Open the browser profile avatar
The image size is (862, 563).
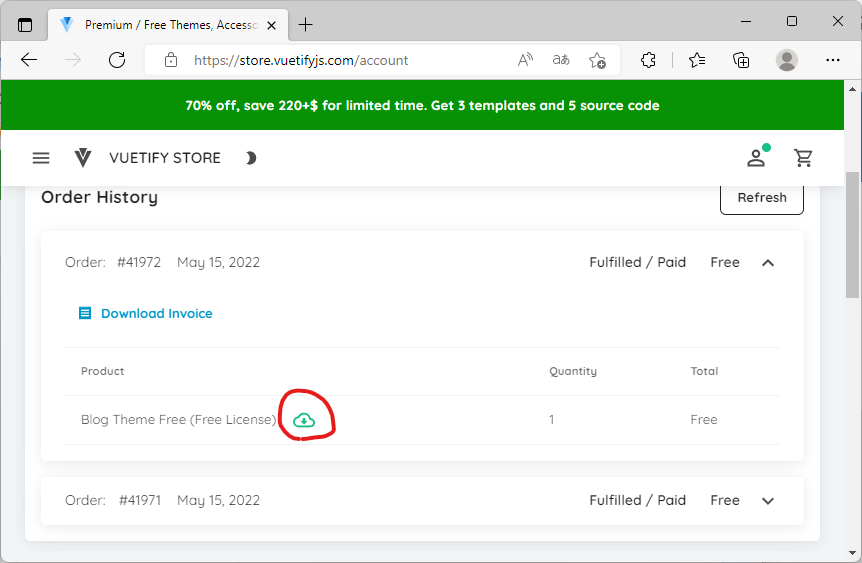(787, 60)
